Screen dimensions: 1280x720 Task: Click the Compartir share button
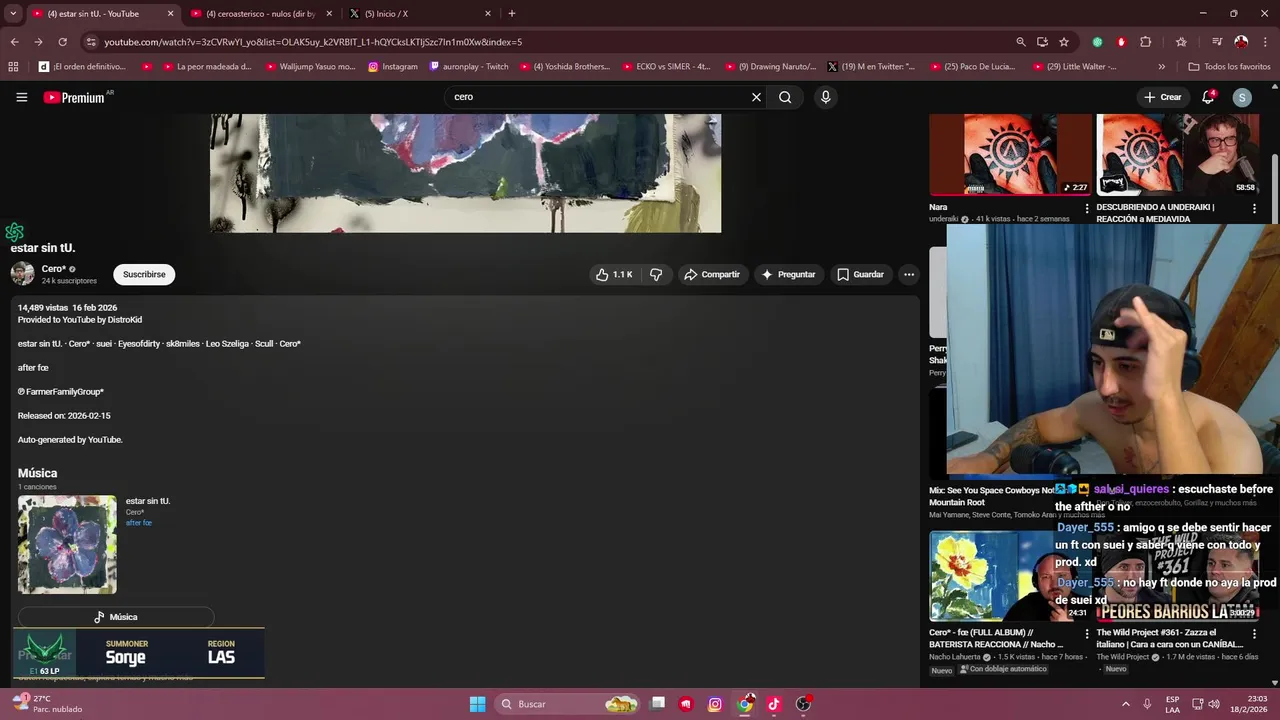[712, 274]
